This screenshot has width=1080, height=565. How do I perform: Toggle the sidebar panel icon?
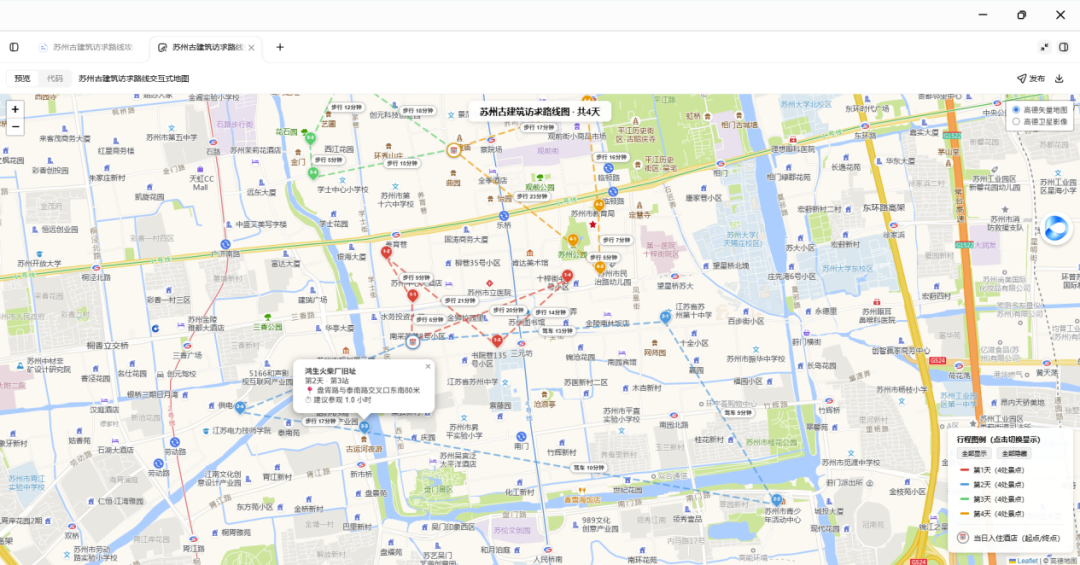pos(14,48)
